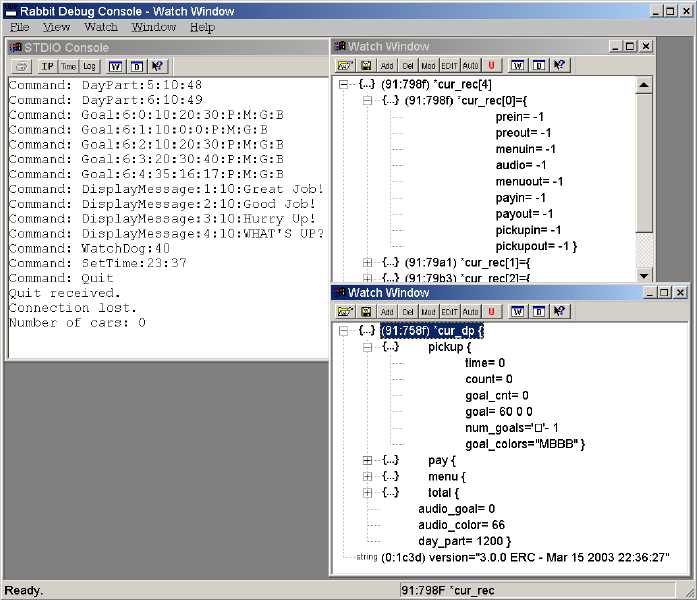Select the day_part= 1200 row
Image resolution: width=697 pixels, height=600 pixels.
tap(465, 541)
